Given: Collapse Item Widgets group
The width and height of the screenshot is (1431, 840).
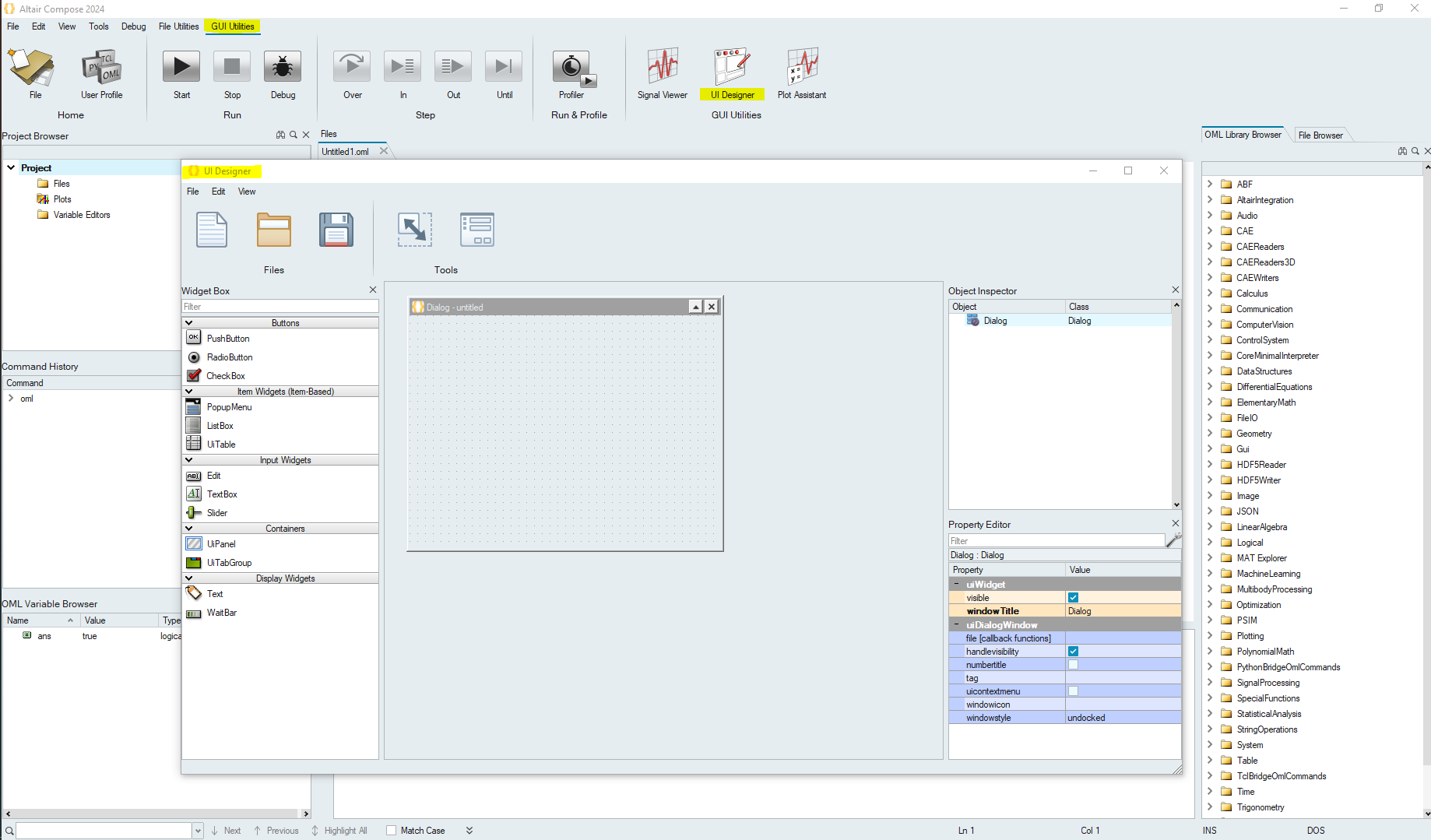Looking at the screenshot, I should [188, 392].
